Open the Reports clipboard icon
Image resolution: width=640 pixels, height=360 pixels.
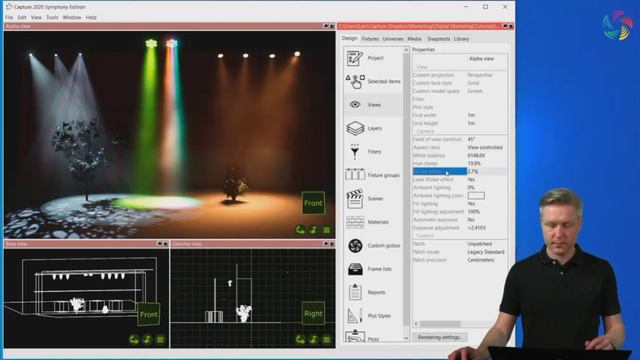coord(355,292)
